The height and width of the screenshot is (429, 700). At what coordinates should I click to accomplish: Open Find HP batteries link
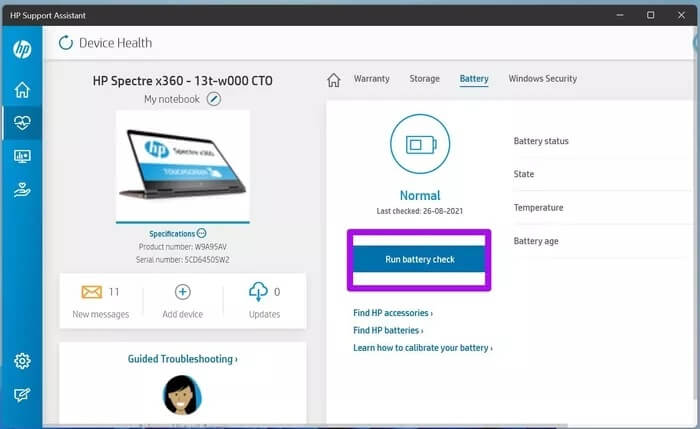(388, 330)
